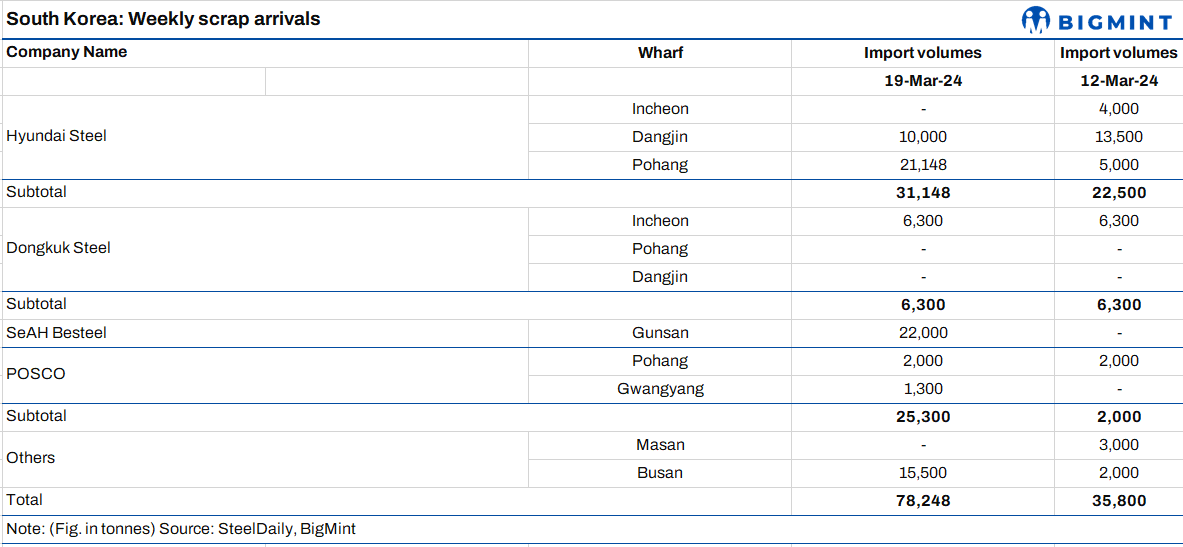Image resolution: width=1183 pixels, height=547 pixels.
Task: Select the 78,248 total volume cell
Action: [923, 501]
